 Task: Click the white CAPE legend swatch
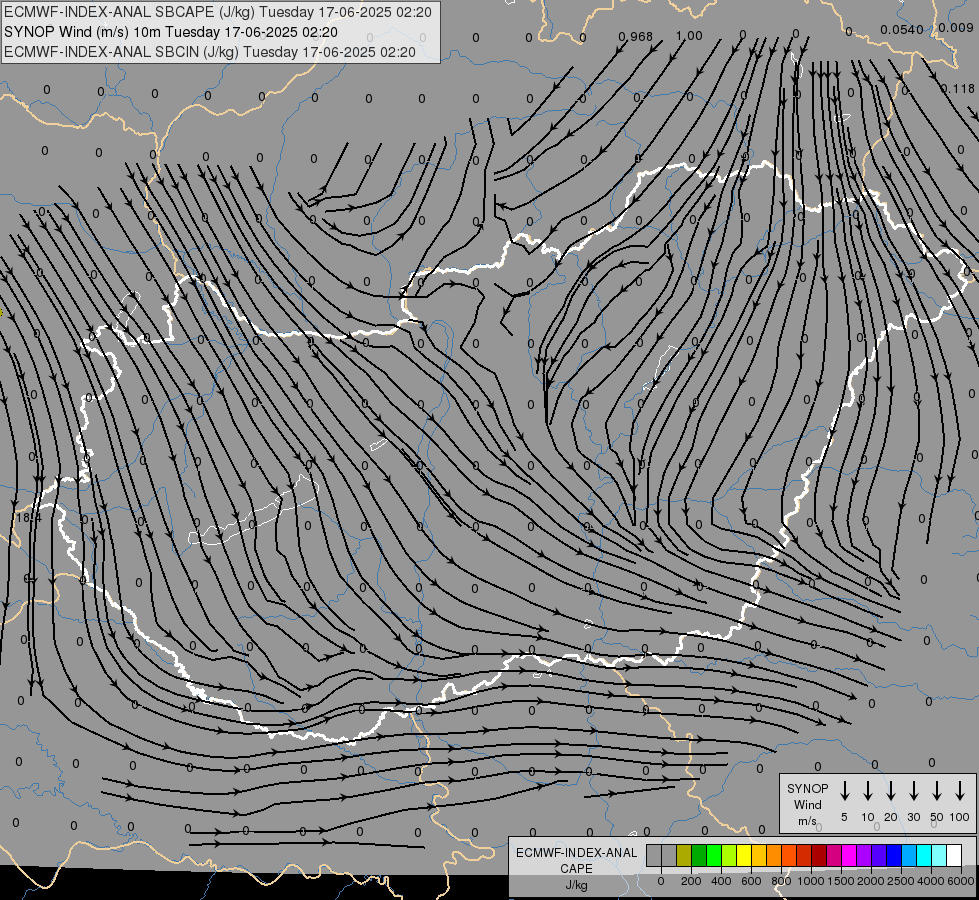[953, 856]
